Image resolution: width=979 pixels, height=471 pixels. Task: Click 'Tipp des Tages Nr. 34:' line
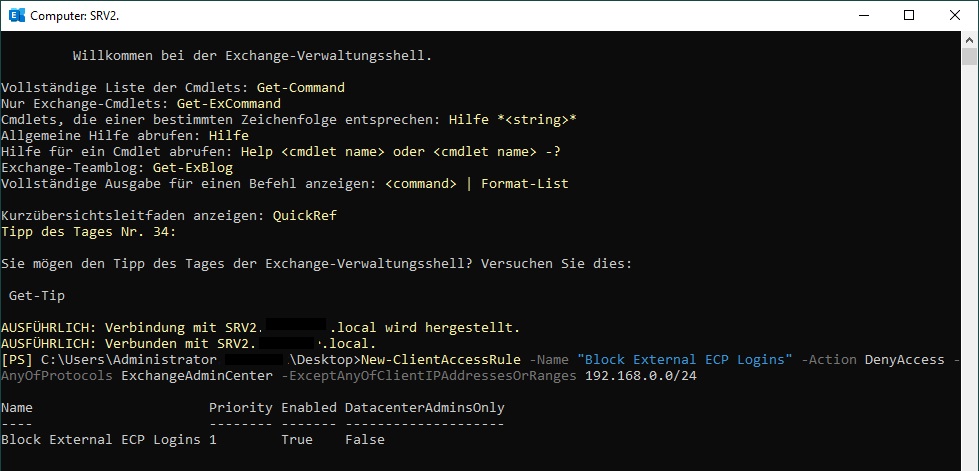(x=89, y=232)
